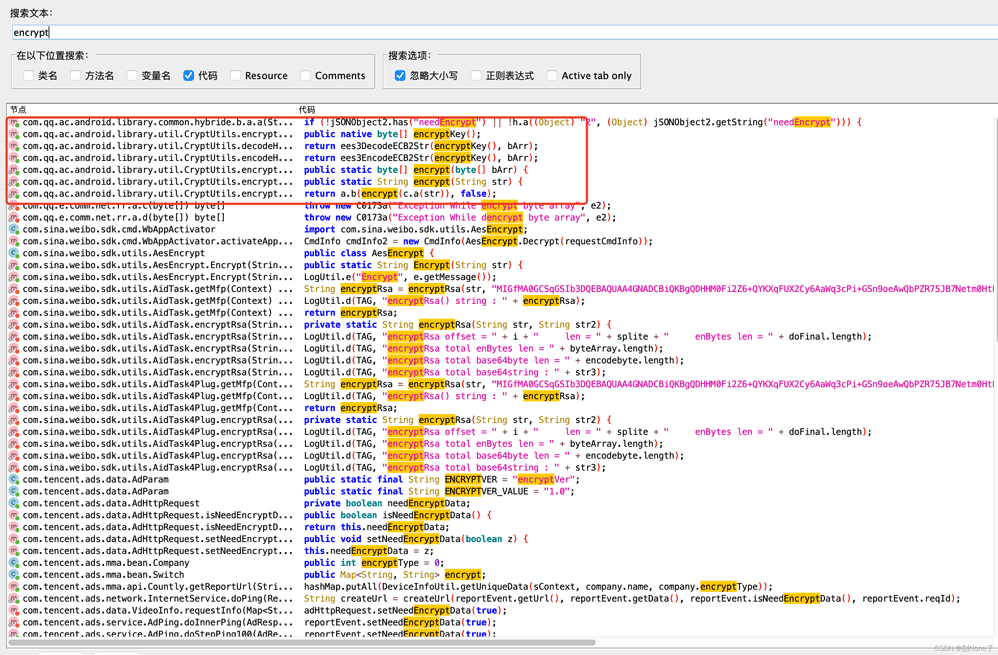Click method icon for hybride.b.a.a result
Image resolution: width=998 pixels, height=655 pixels.
[14, 122]
